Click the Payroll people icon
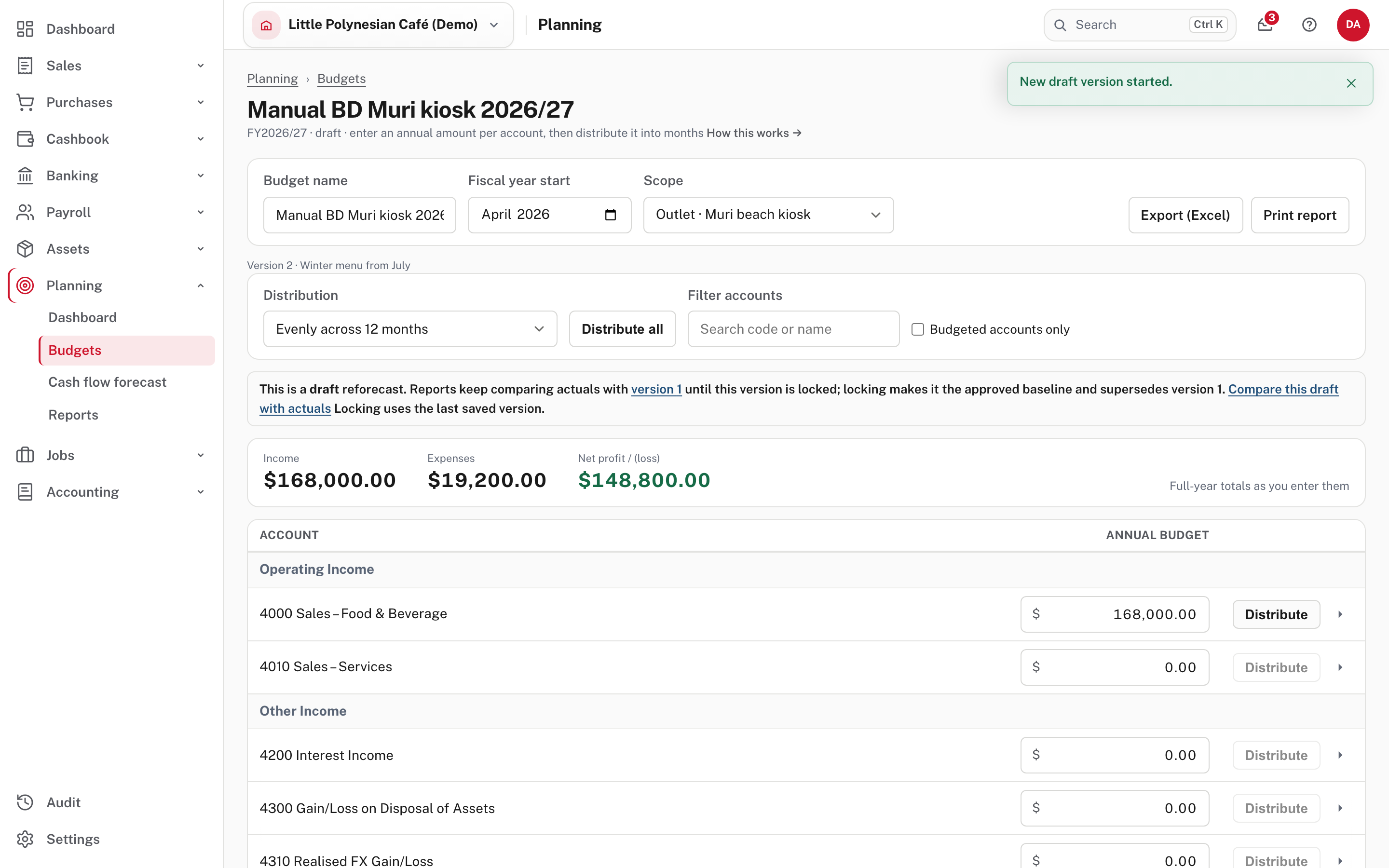Viewport: 1389px width, 868px height. 25,212
